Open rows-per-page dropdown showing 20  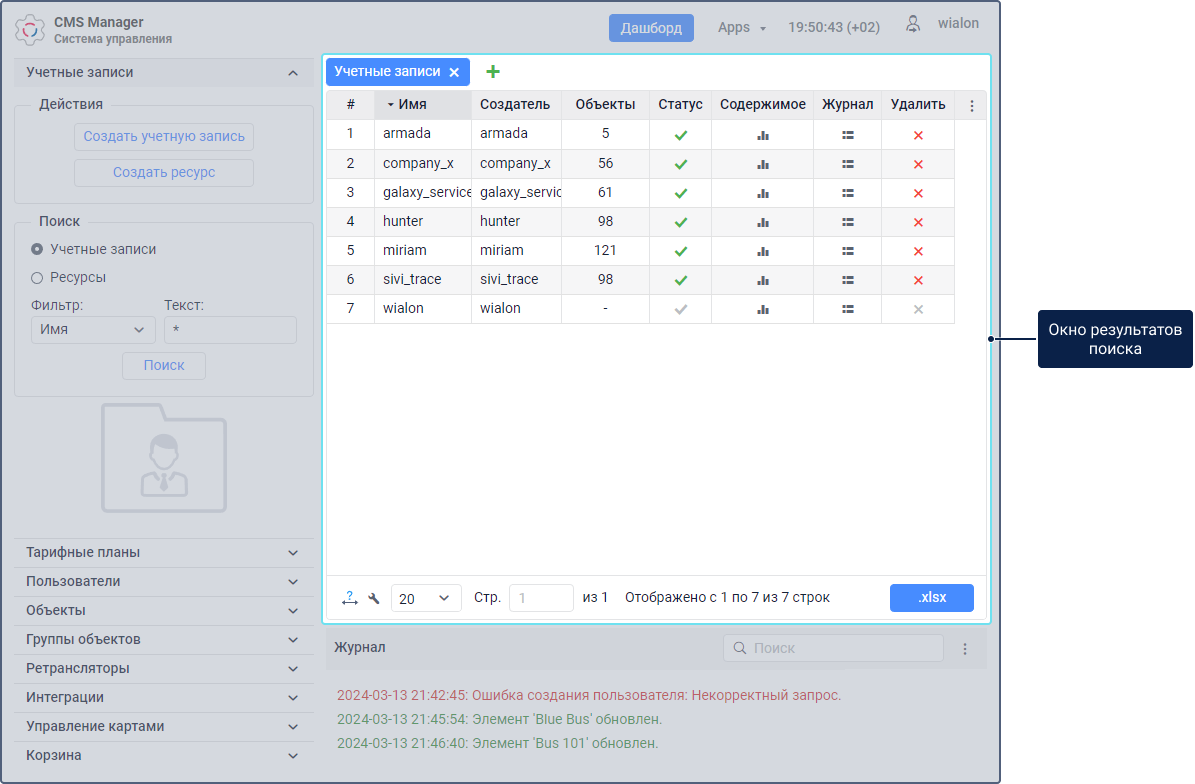pos(426,598)
